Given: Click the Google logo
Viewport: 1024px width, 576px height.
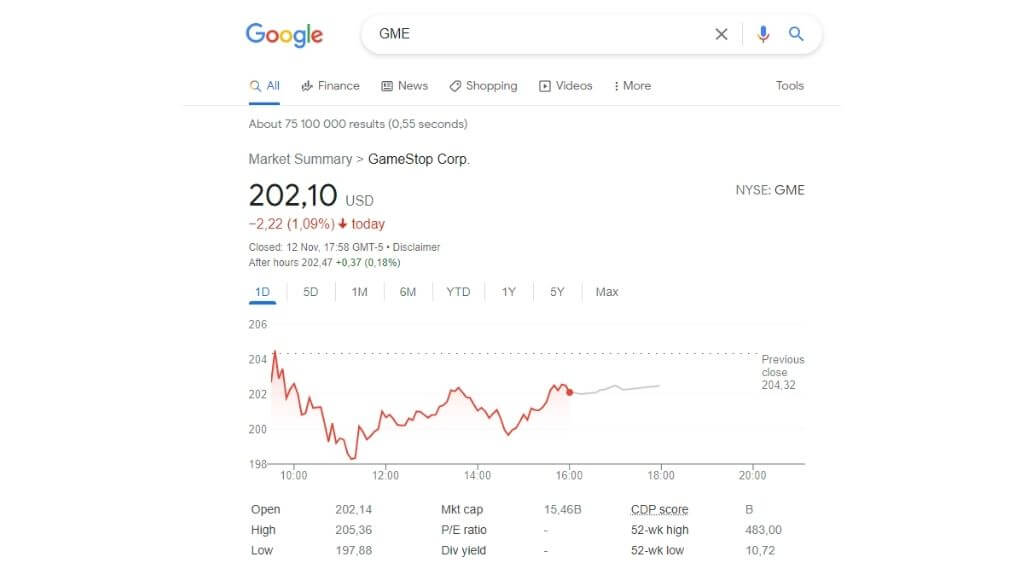Looking at the screenshot, I should (x=284, y=34).
